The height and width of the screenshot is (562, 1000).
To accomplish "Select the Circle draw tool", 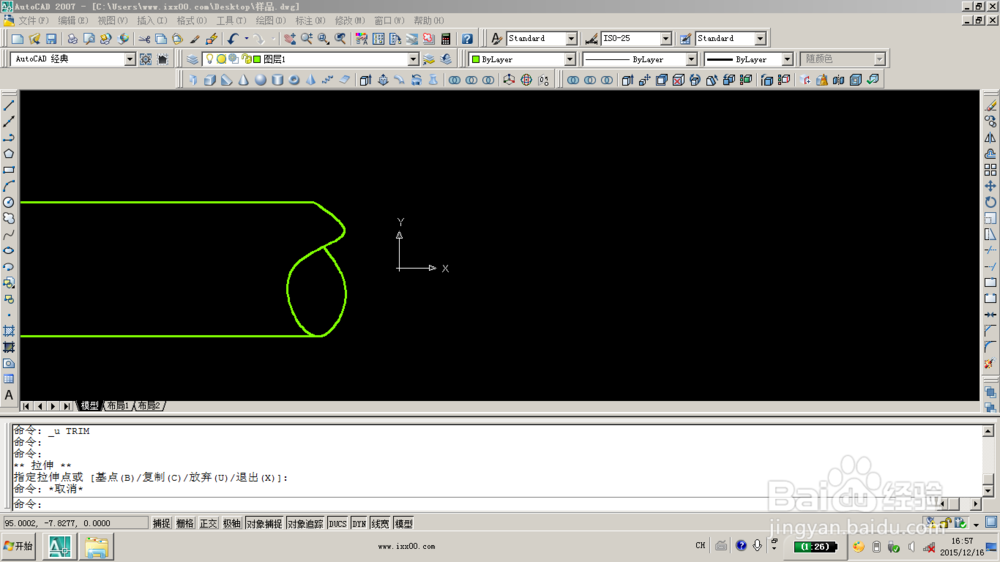I will tap(9, 202).
